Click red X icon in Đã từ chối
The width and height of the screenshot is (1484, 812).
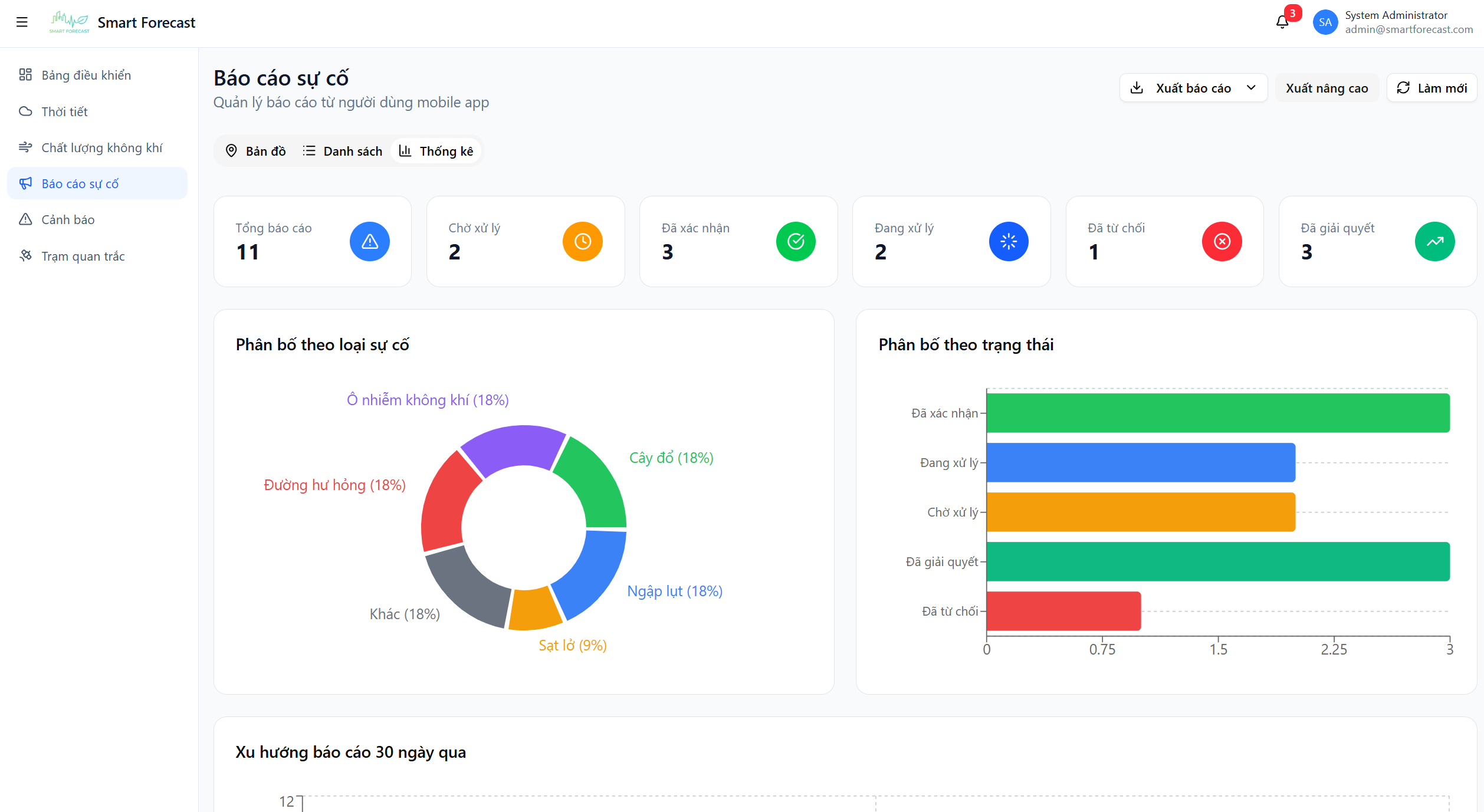[1222, 241]
